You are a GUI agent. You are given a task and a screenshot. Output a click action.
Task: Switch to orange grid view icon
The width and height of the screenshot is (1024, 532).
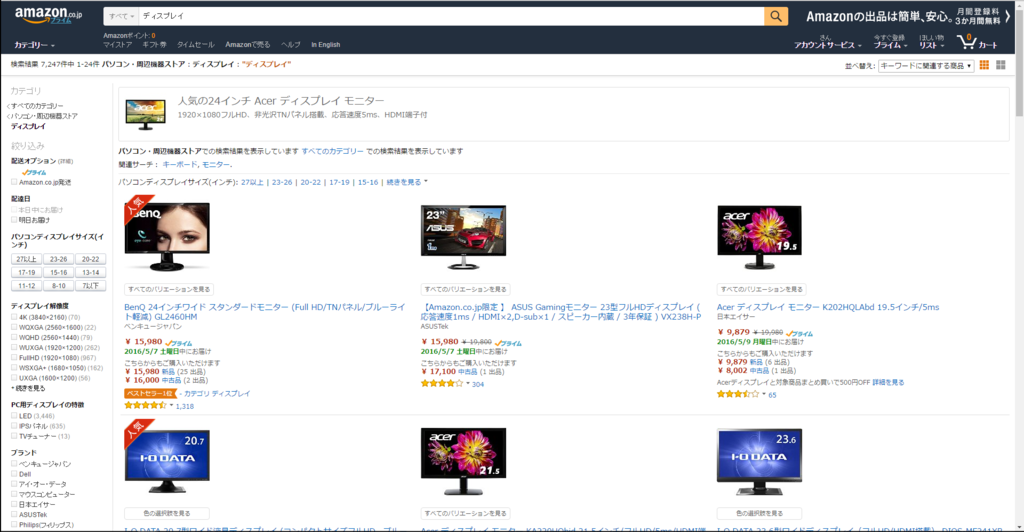[x=984, y=65]
